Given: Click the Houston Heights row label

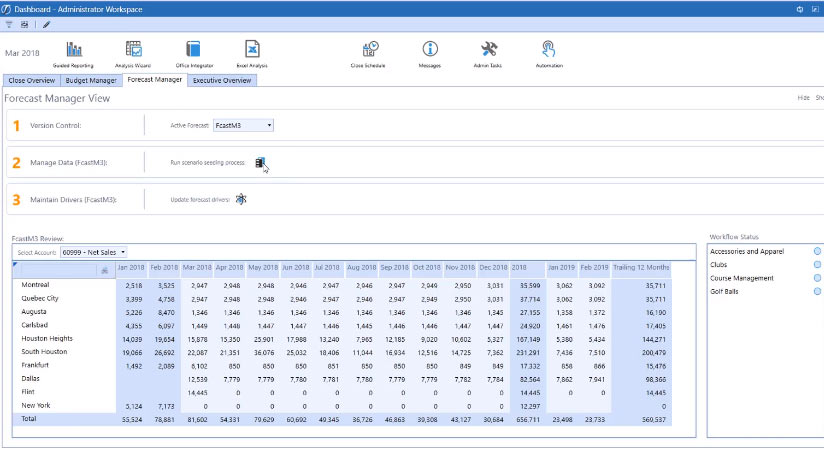Looking at the screenshot, I should click(48, 338).
